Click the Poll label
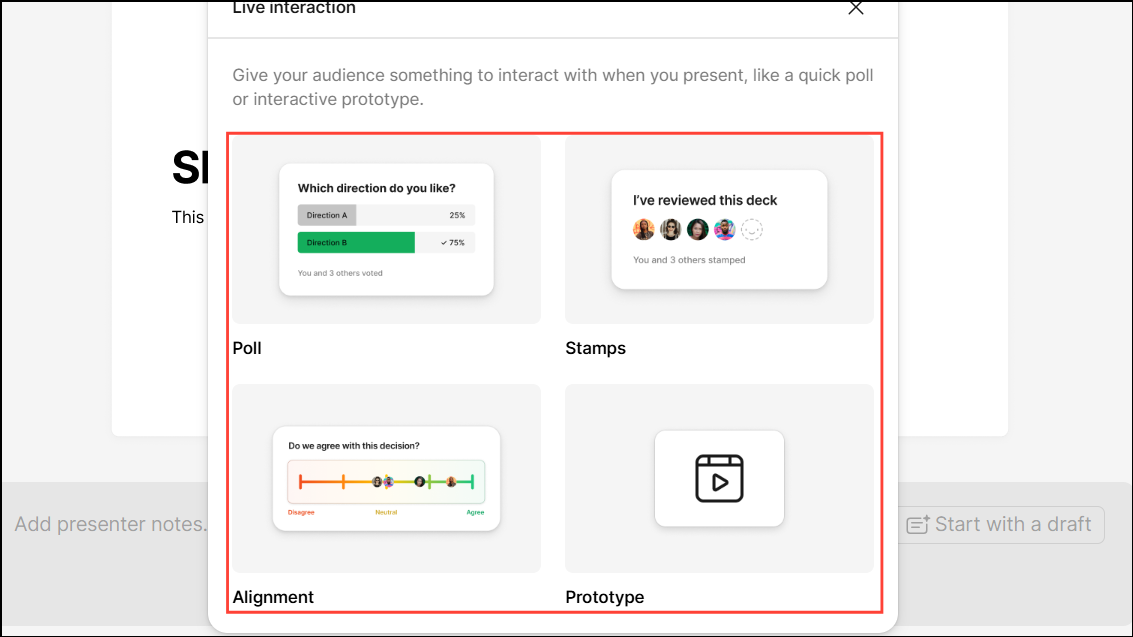This screenshot has width=1133, height=637. pyautogui.click(x=247, y=348)
